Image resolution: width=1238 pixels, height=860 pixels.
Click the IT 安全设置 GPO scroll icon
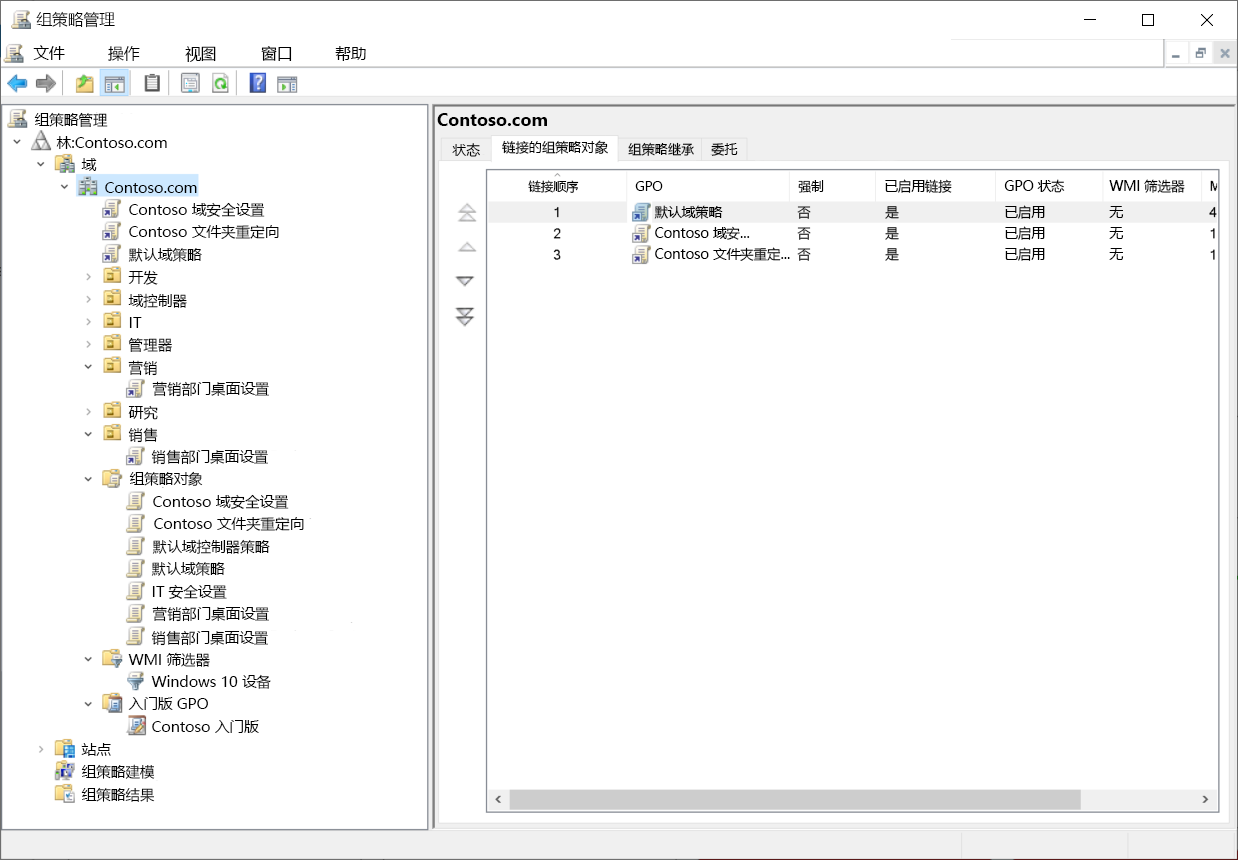[x=136, y=592]
